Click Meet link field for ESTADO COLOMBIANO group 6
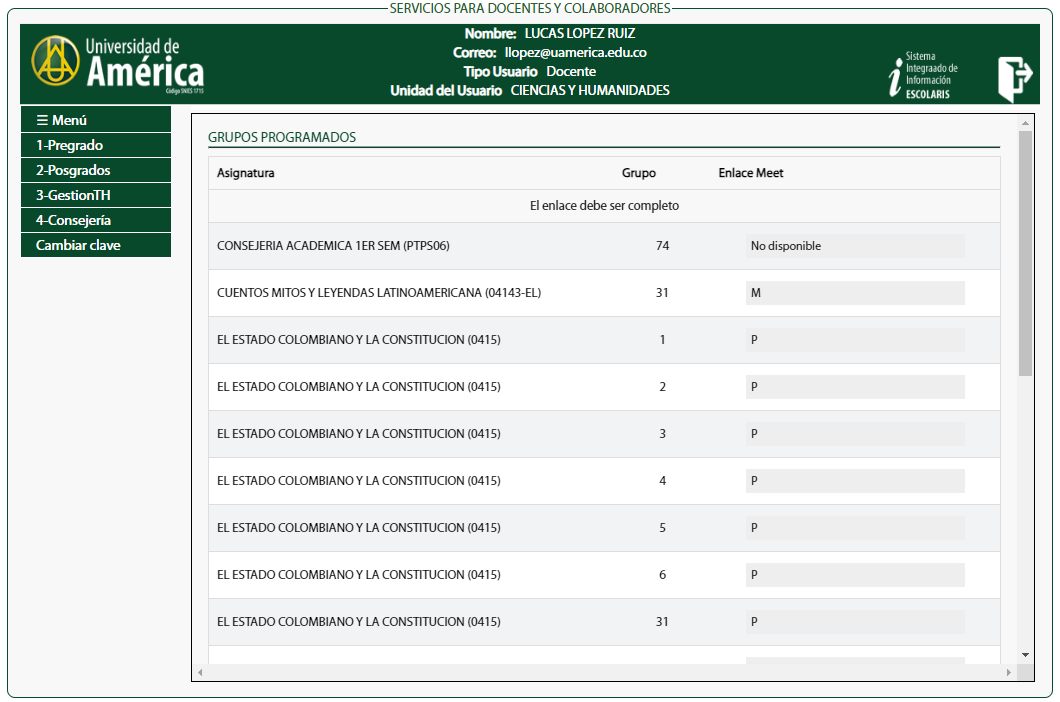The height and width of the screenshot is (702, 1060). pyautogui.click(x=854, y=575)
